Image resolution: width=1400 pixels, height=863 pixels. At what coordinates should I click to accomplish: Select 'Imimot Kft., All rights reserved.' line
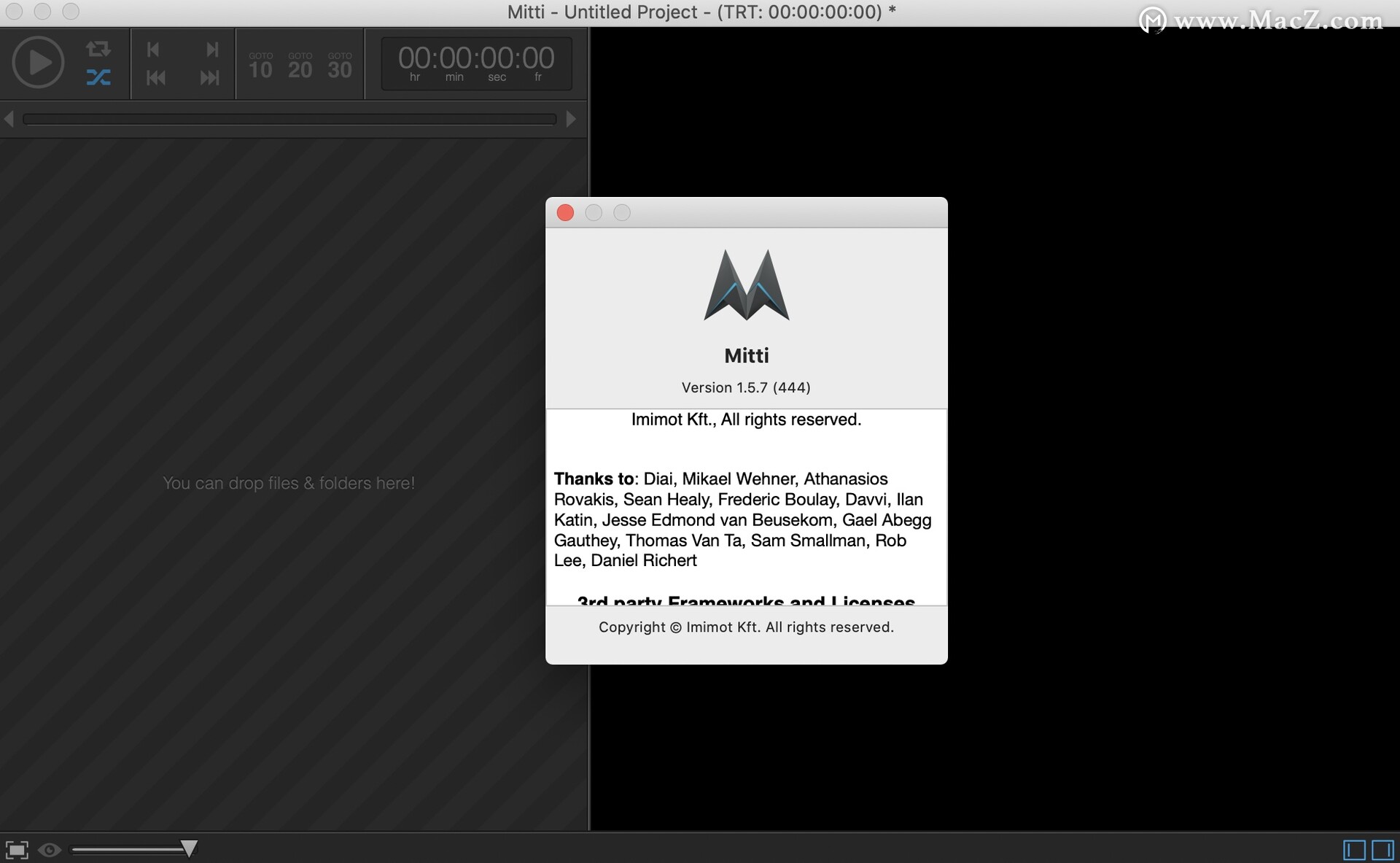746,419
